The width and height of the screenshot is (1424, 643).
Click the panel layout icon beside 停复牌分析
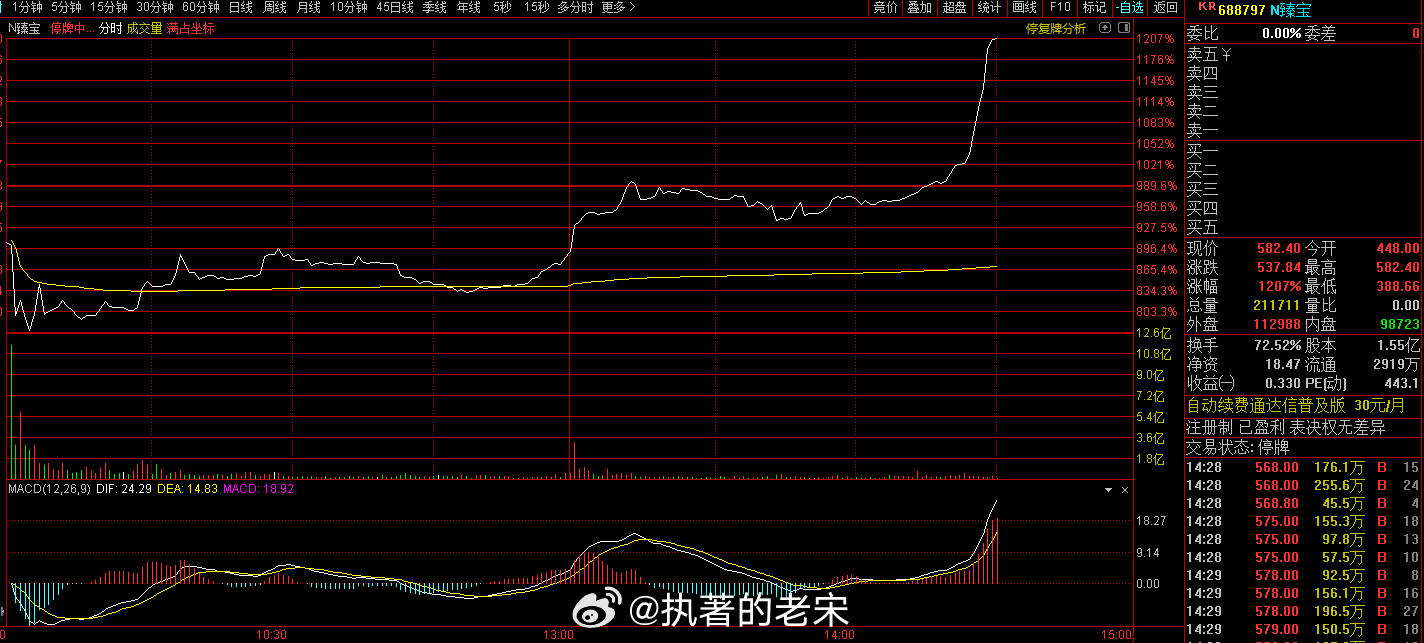(x=1123, y=29)
